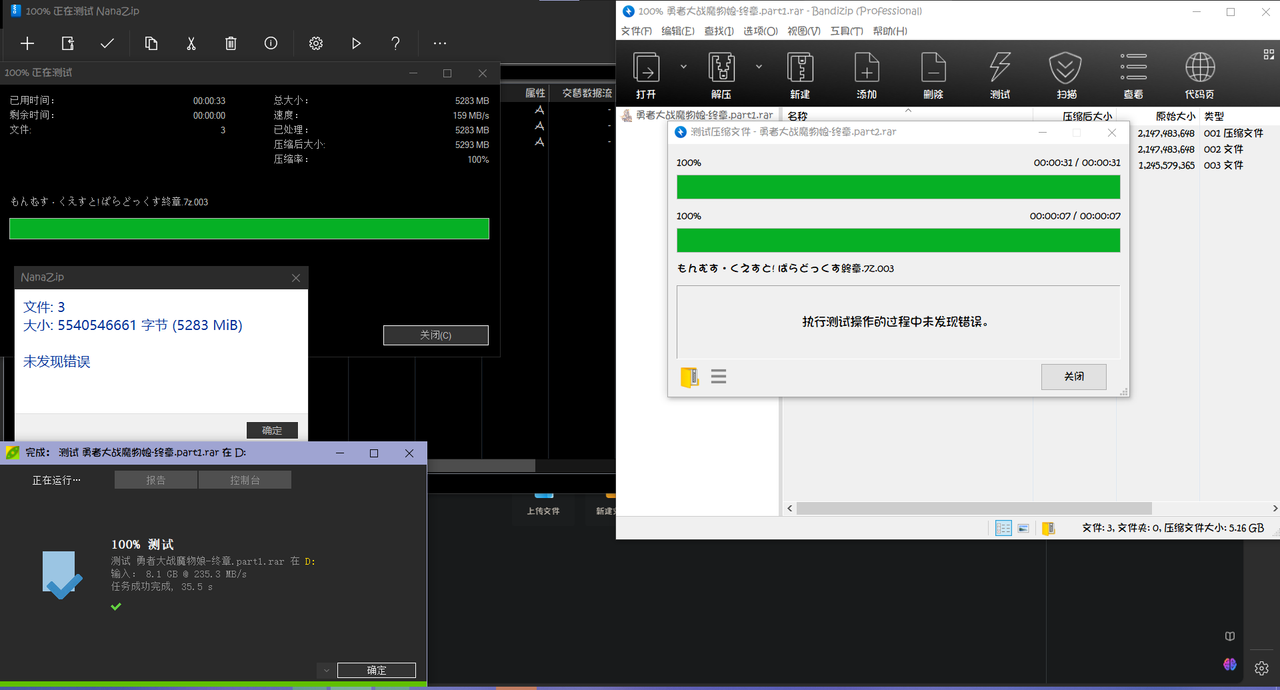
Task: Click Bandizip Scan (扫描) shield icon
Action: tap(1066, 75)
